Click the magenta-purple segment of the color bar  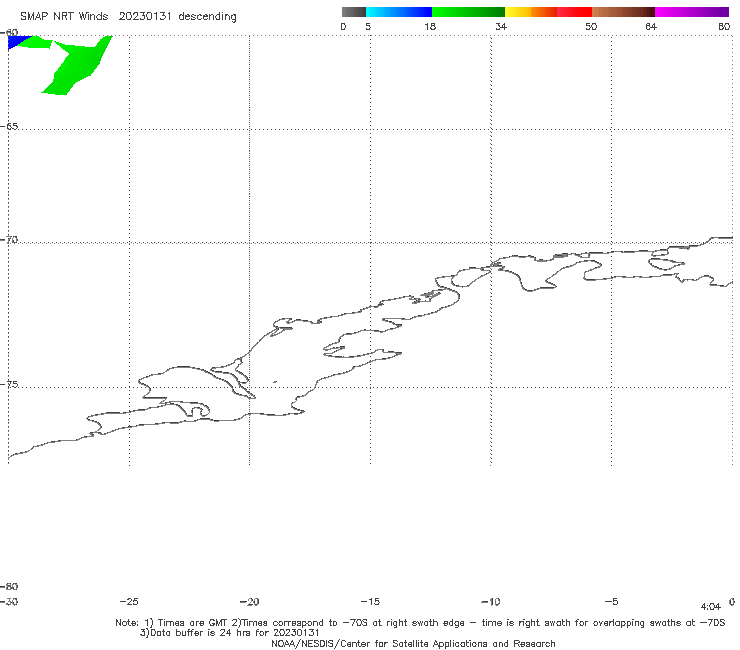point(692,12)
